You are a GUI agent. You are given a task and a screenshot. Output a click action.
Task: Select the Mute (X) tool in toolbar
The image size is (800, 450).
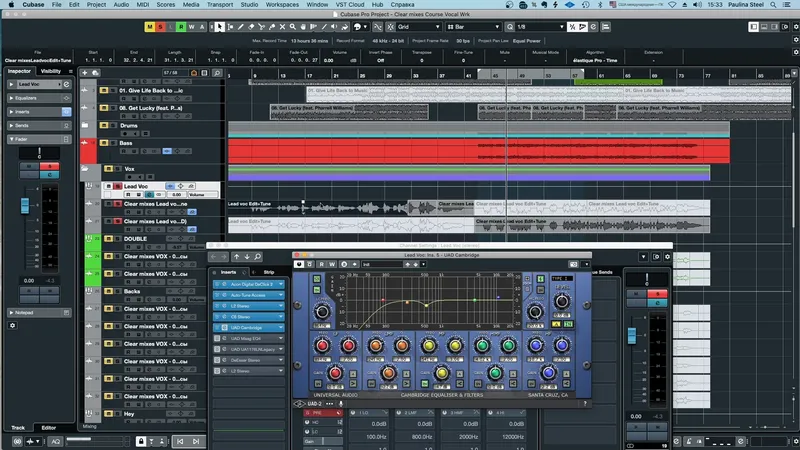pos(282,27)
